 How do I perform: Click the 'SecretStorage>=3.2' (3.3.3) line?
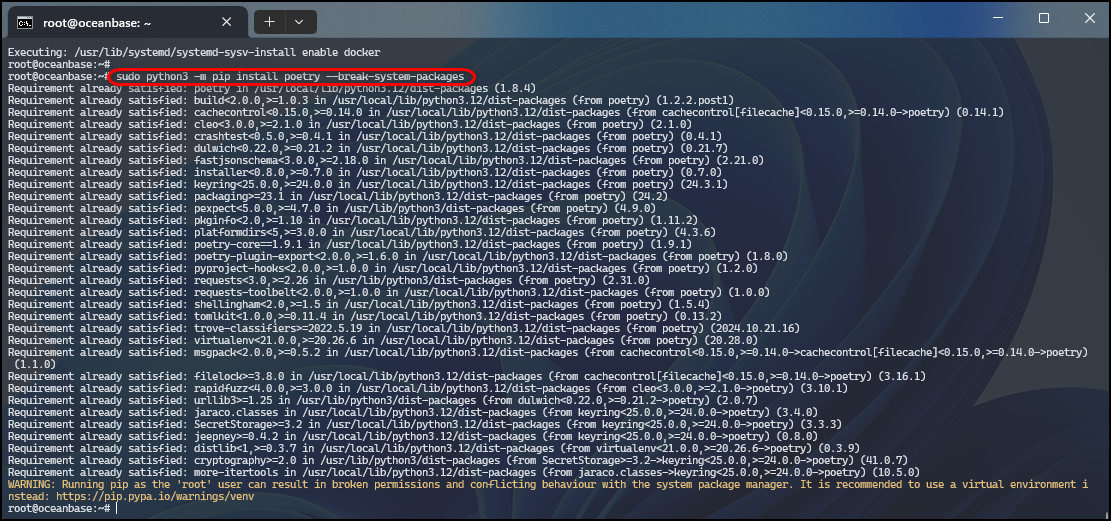pyautogui.click(x=424, y=424)
